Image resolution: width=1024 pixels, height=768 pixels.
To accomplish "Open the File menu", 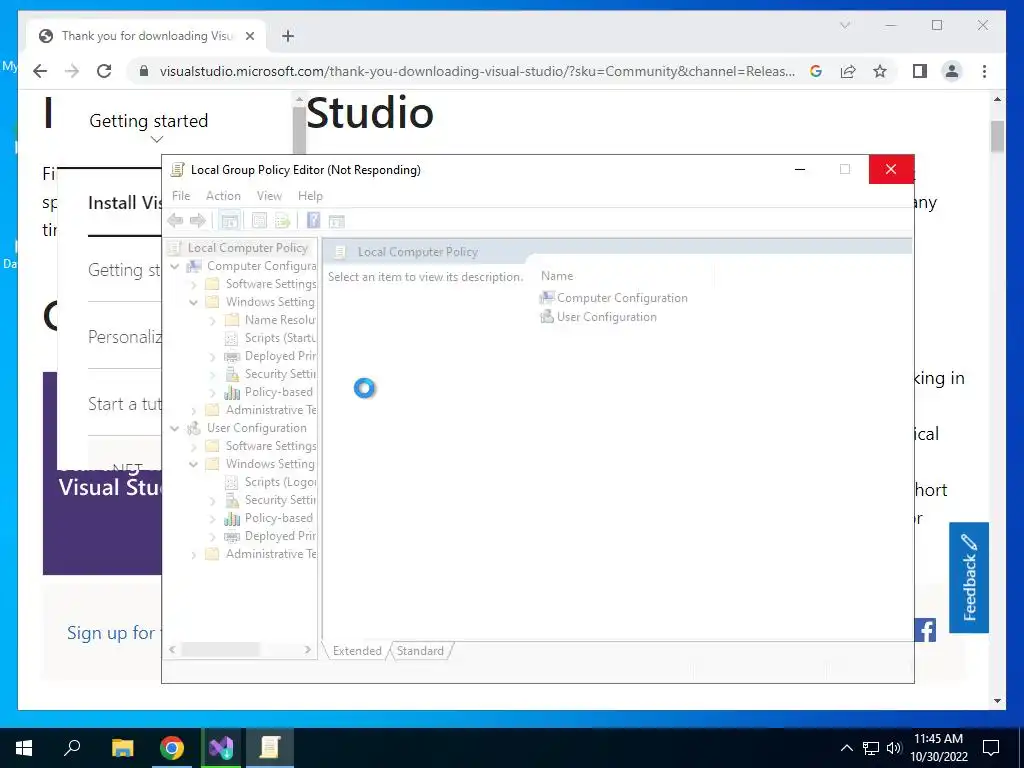I will point(181,195).
